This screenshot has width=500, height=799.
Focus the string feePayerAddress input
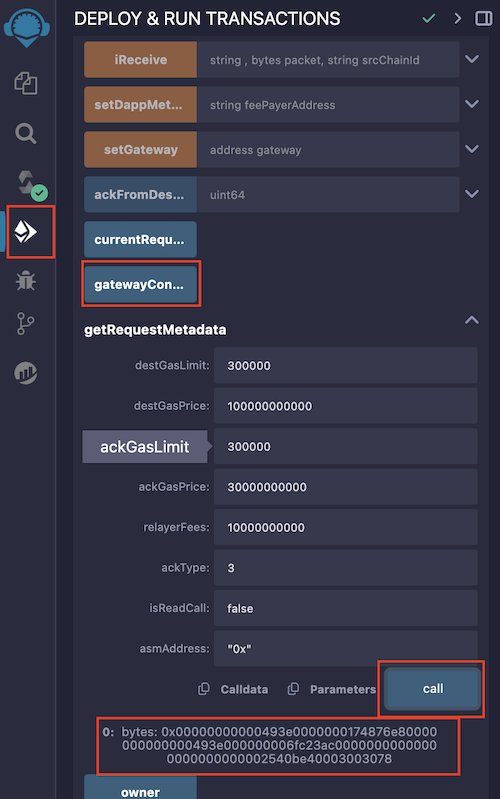coord(328,104)
